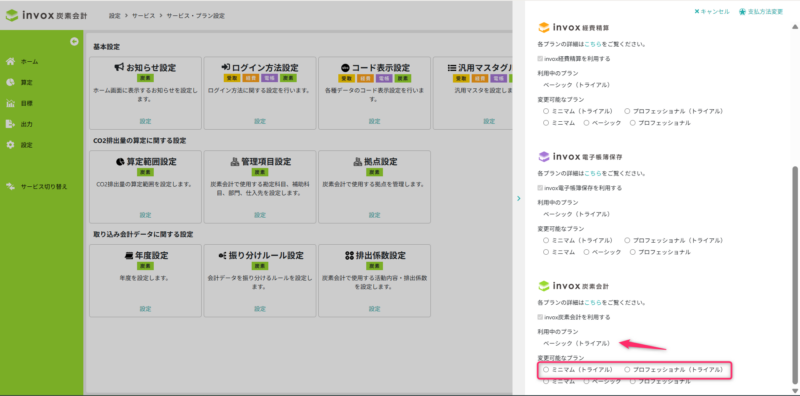Image resolution: width=800 pixels, height=396 pixels.
Task: Open こちら link under invox 炭素会計
Action: (x=593, y=303)
